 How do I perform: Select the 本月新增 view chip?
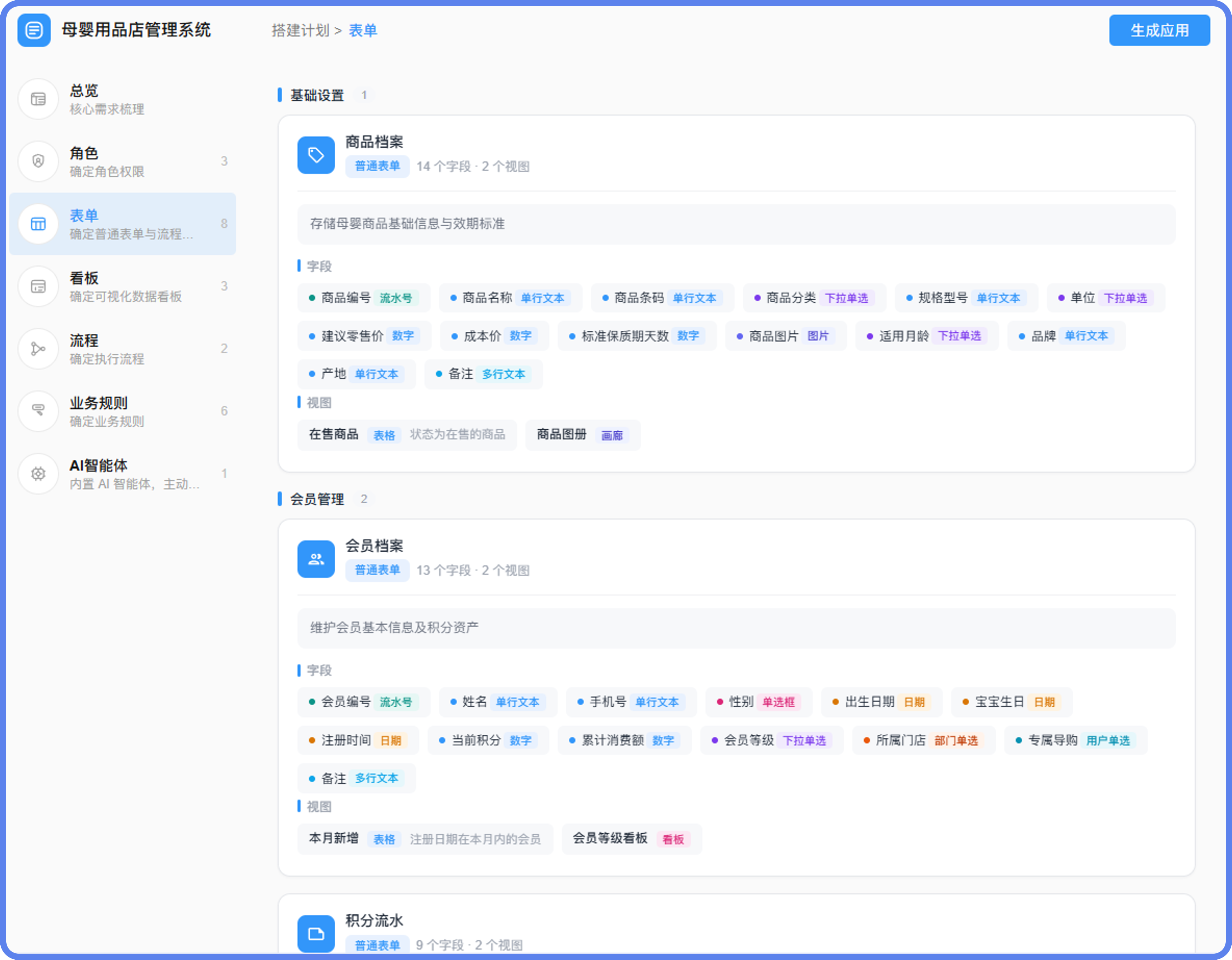425,839
